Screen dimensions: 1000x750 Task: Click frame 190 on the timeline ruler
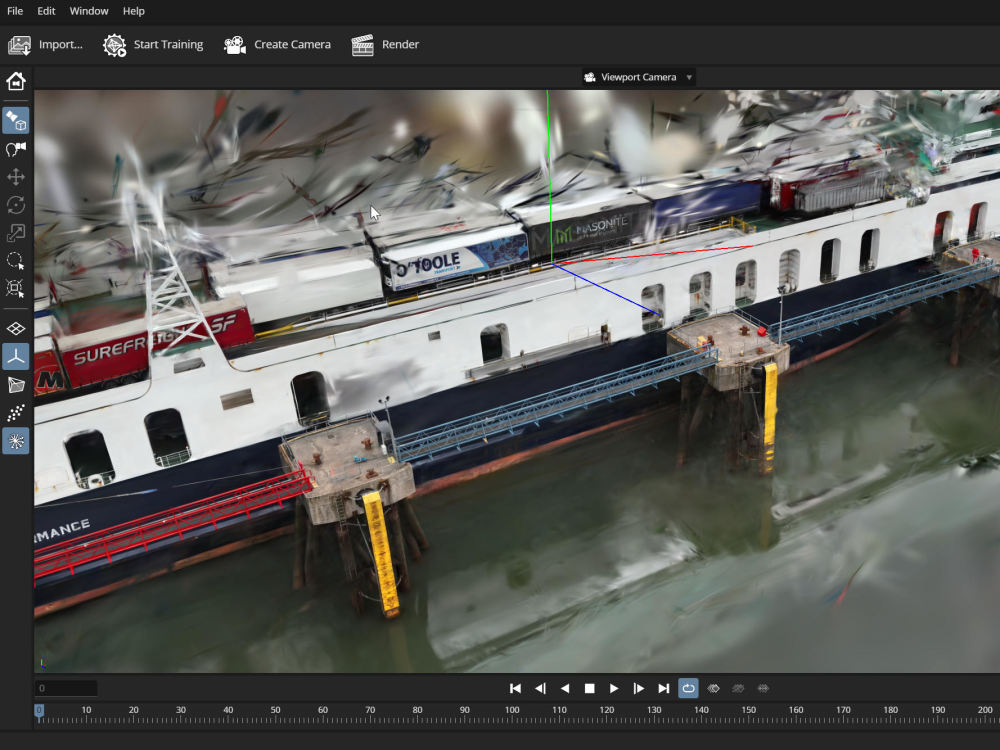938,710
